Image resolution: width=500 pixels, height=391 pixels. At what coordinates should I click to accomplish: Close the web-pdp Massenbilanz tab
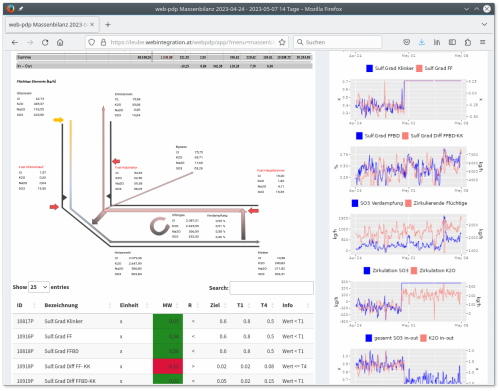click(92, 25)
